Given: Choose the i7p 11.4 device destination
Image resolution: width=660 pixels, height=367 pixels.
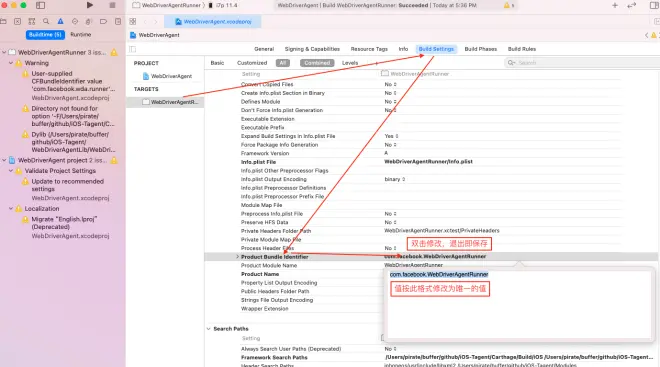Looking at the screenshot, I should point(223,5).
